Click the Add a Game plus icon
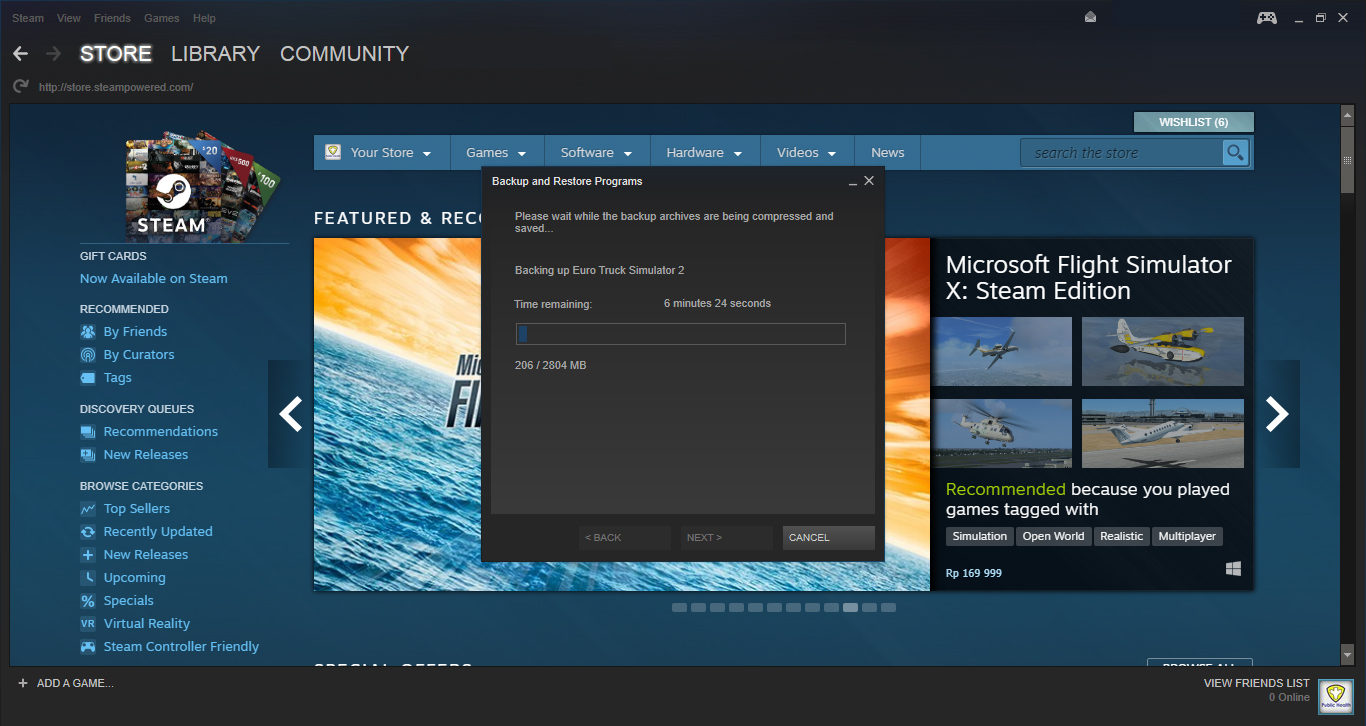1366x726 pixels. [x=23, y=683]
